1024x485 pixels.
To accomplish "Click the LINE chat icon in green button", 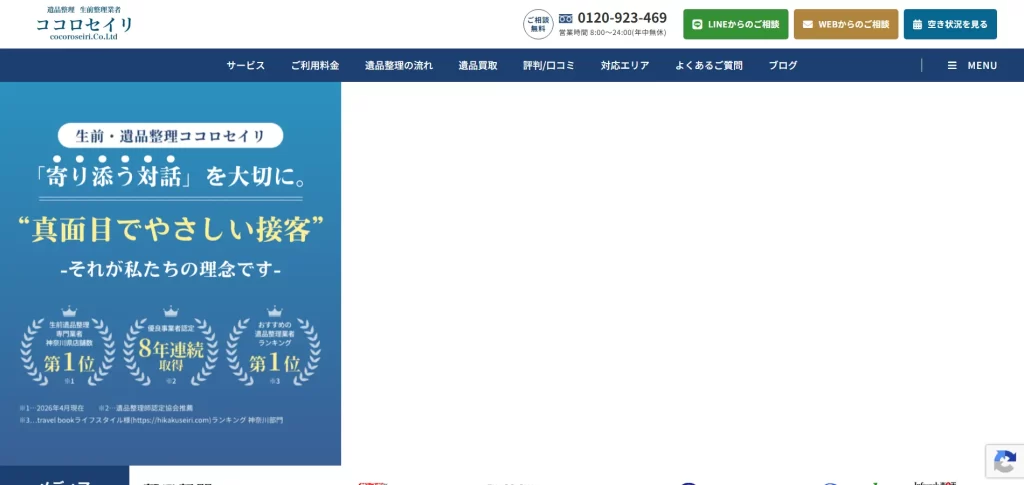I will (697, 24).
